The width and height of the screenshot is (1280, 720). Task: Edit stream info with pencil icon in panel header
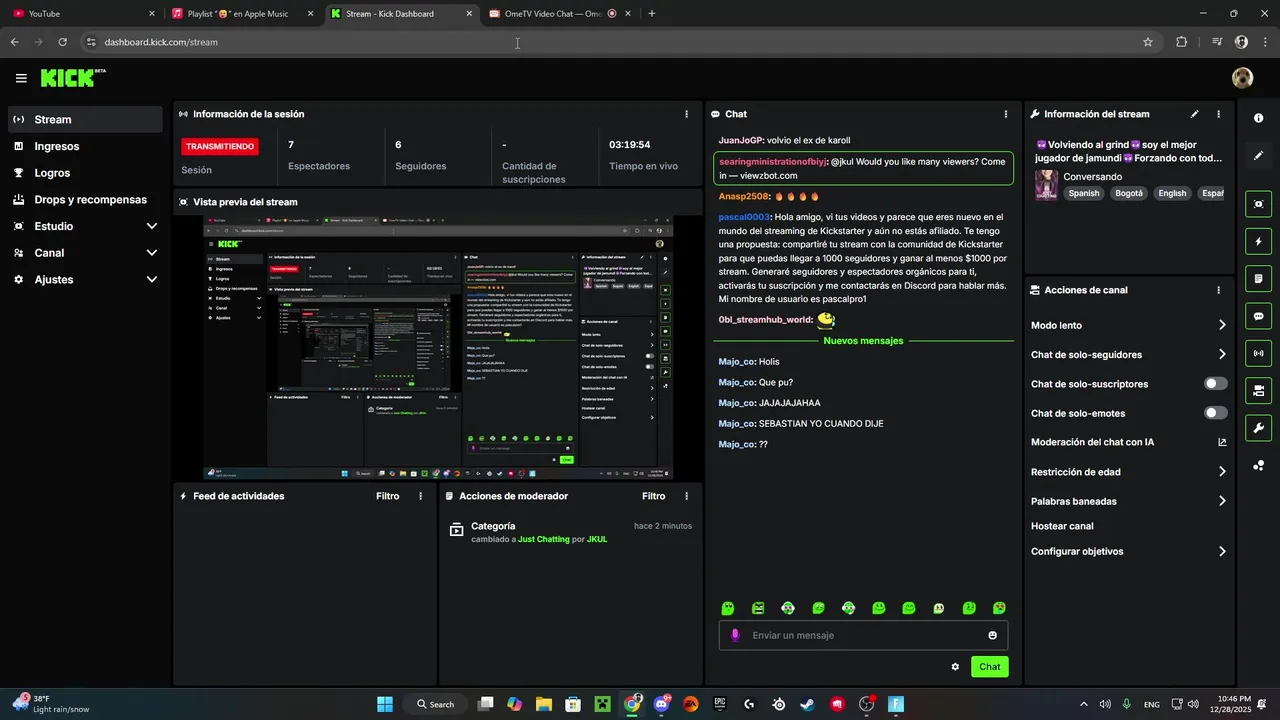click(1194, 114)
